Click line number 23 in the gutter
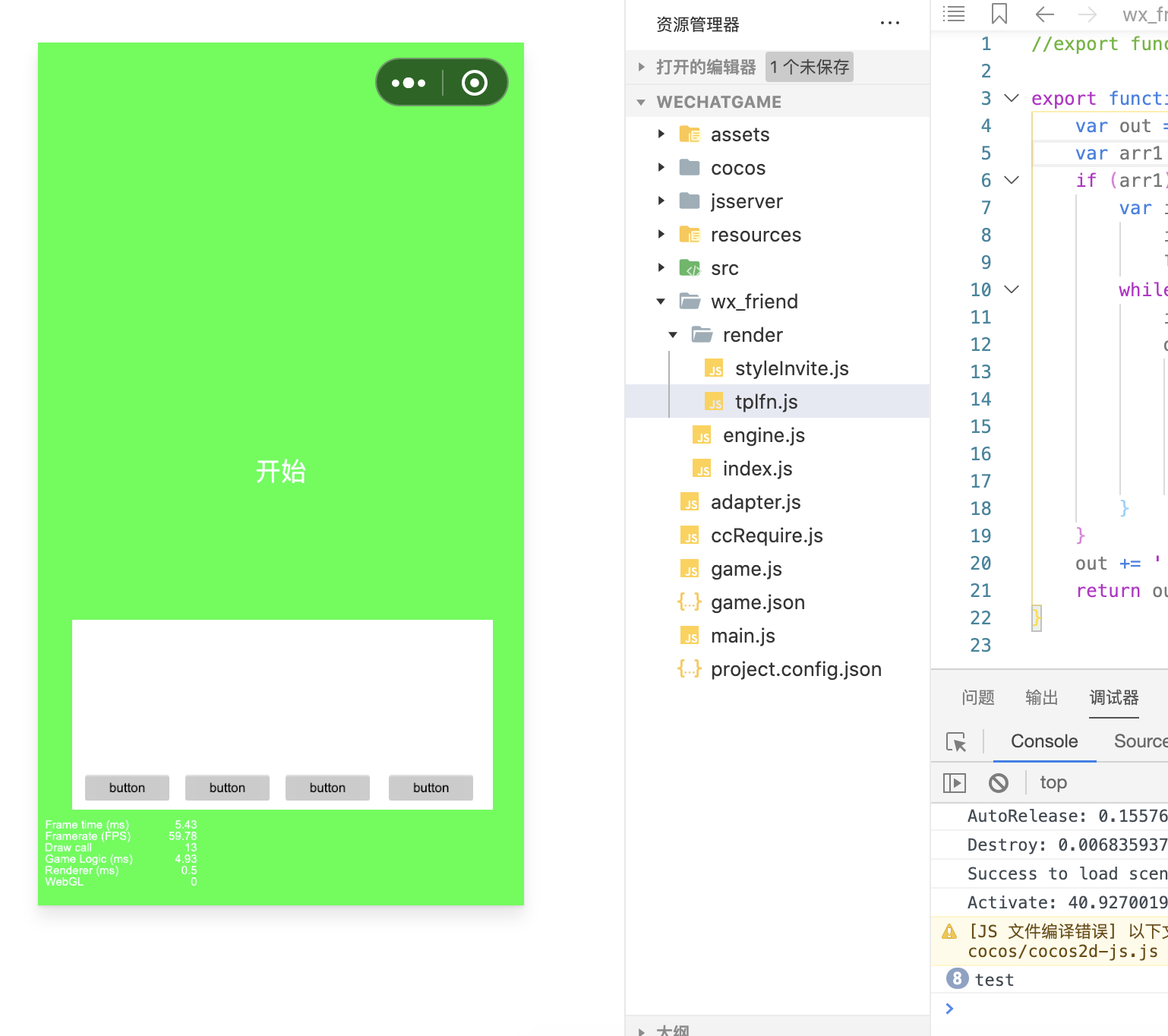1168x1036 pixels. (x=980, y=646)
